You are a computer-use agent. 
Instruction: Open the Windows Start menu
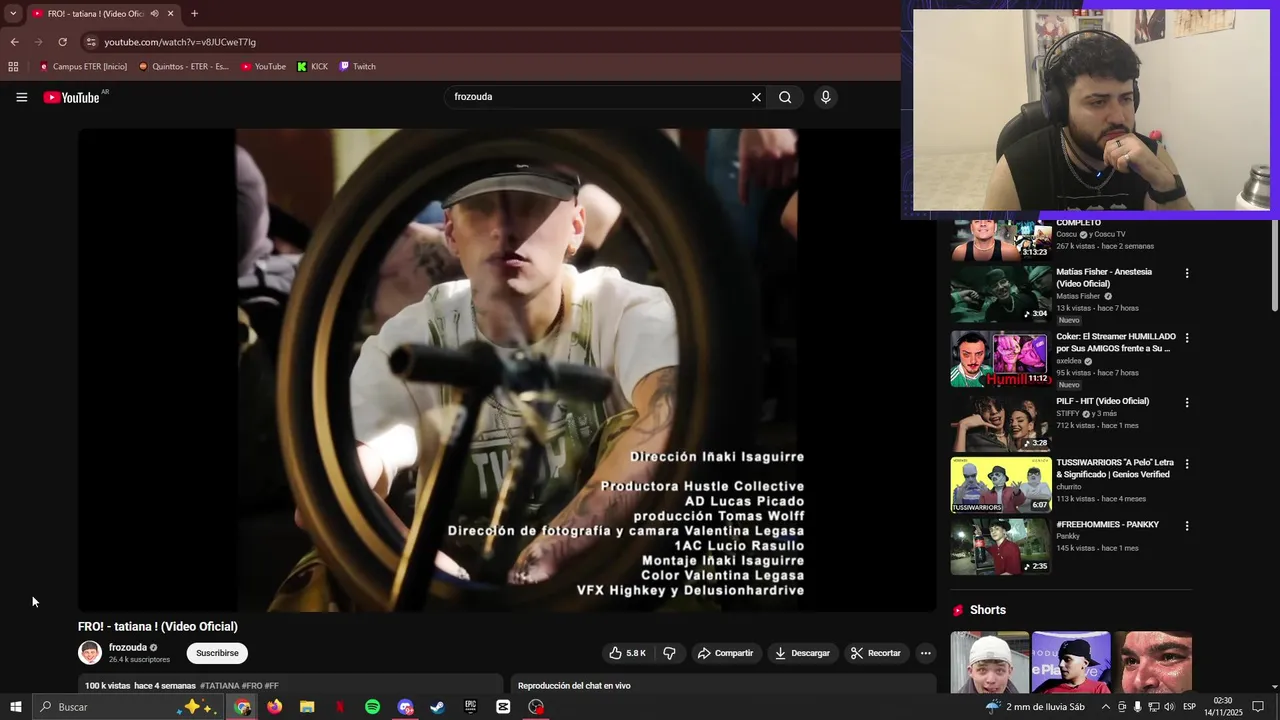(x=15, y=707)
